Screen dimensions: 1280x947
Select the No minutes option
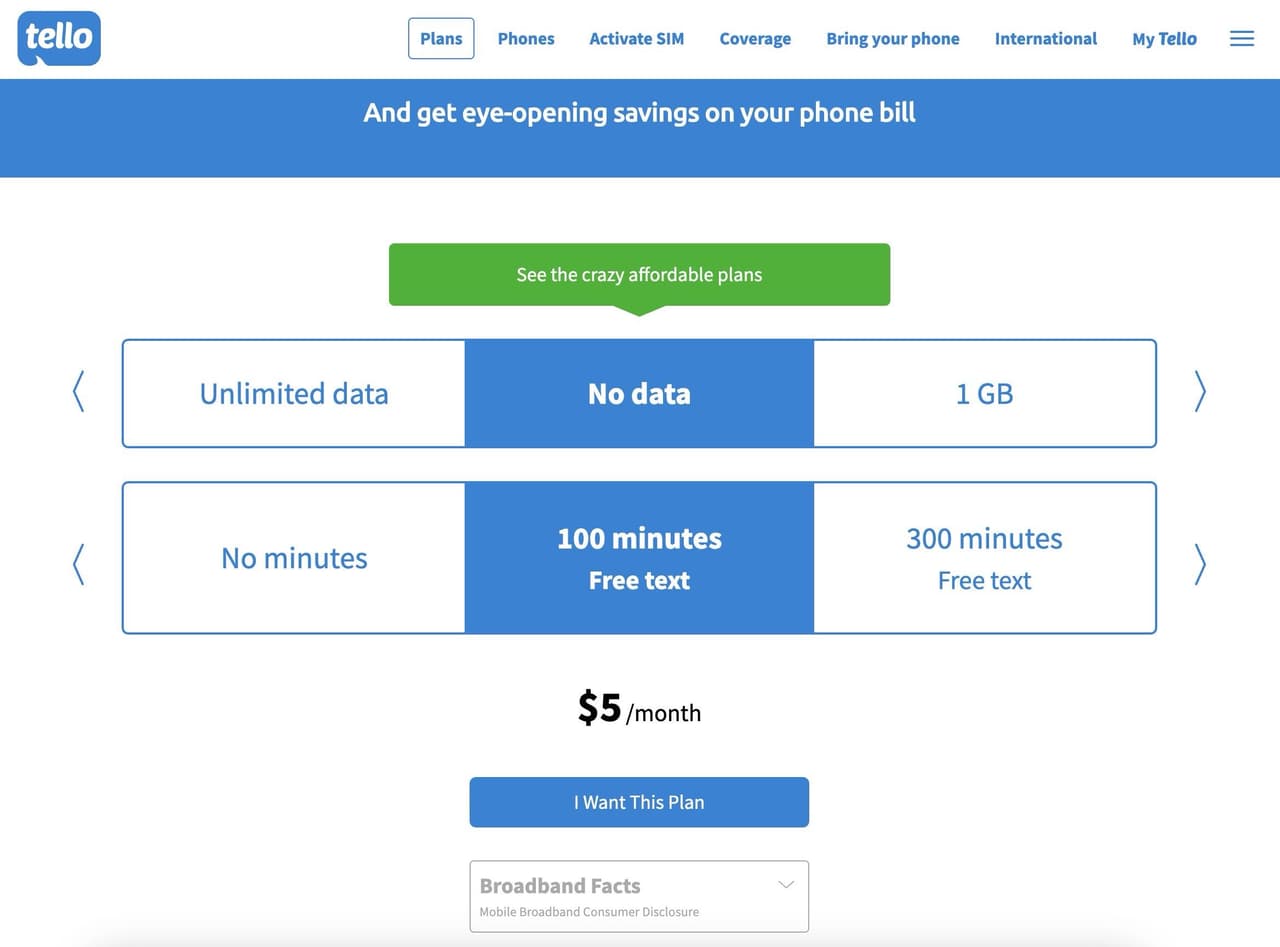coord(294,558)
